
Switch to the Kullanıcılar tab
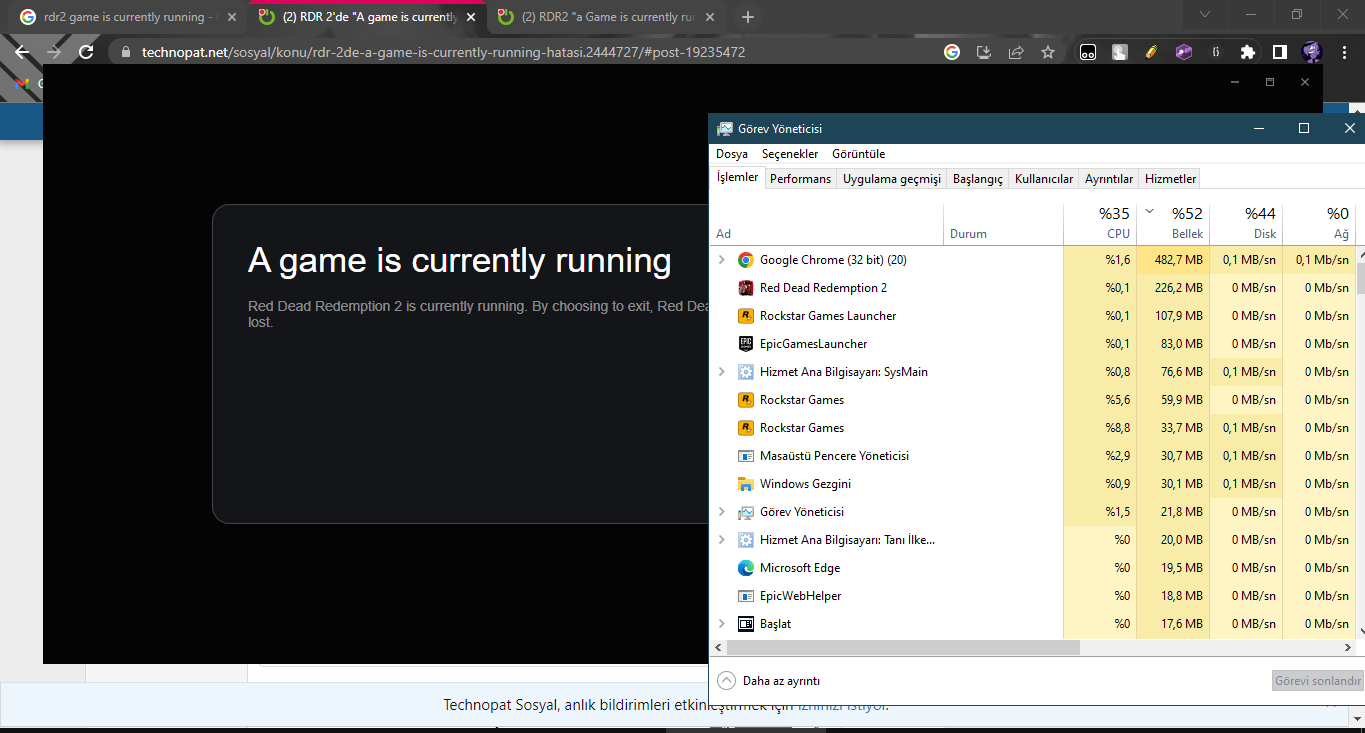click(x=1044, y=179)
